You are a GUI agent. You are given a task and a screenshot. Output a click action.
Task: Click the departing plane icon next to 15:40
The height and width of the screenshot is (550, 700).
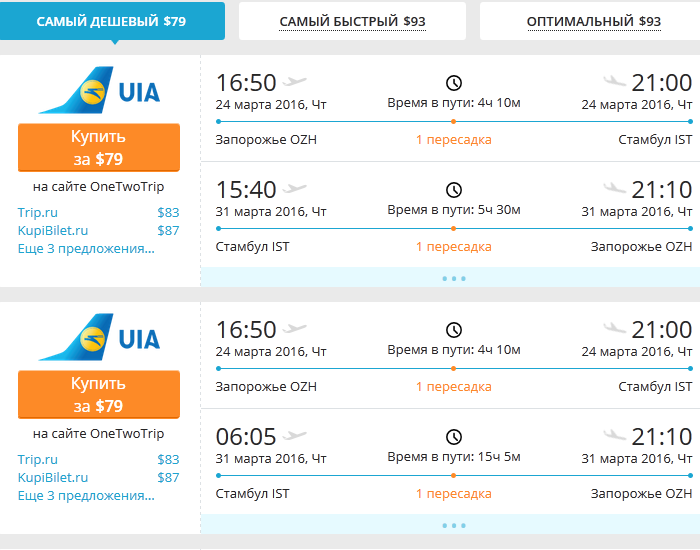pos(296,188)
